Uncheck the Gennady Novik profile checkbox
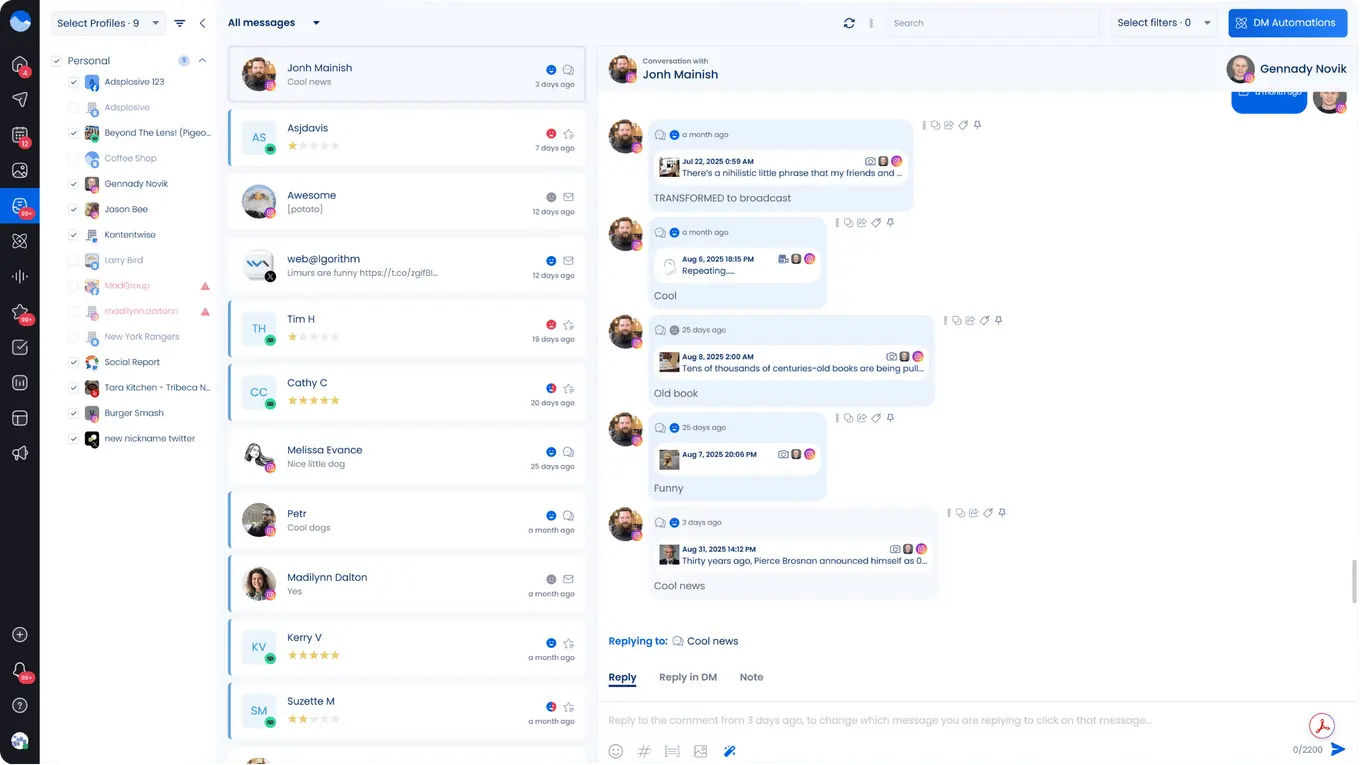The width and height of the screenshot is (1360, 765). click(73, 184)
